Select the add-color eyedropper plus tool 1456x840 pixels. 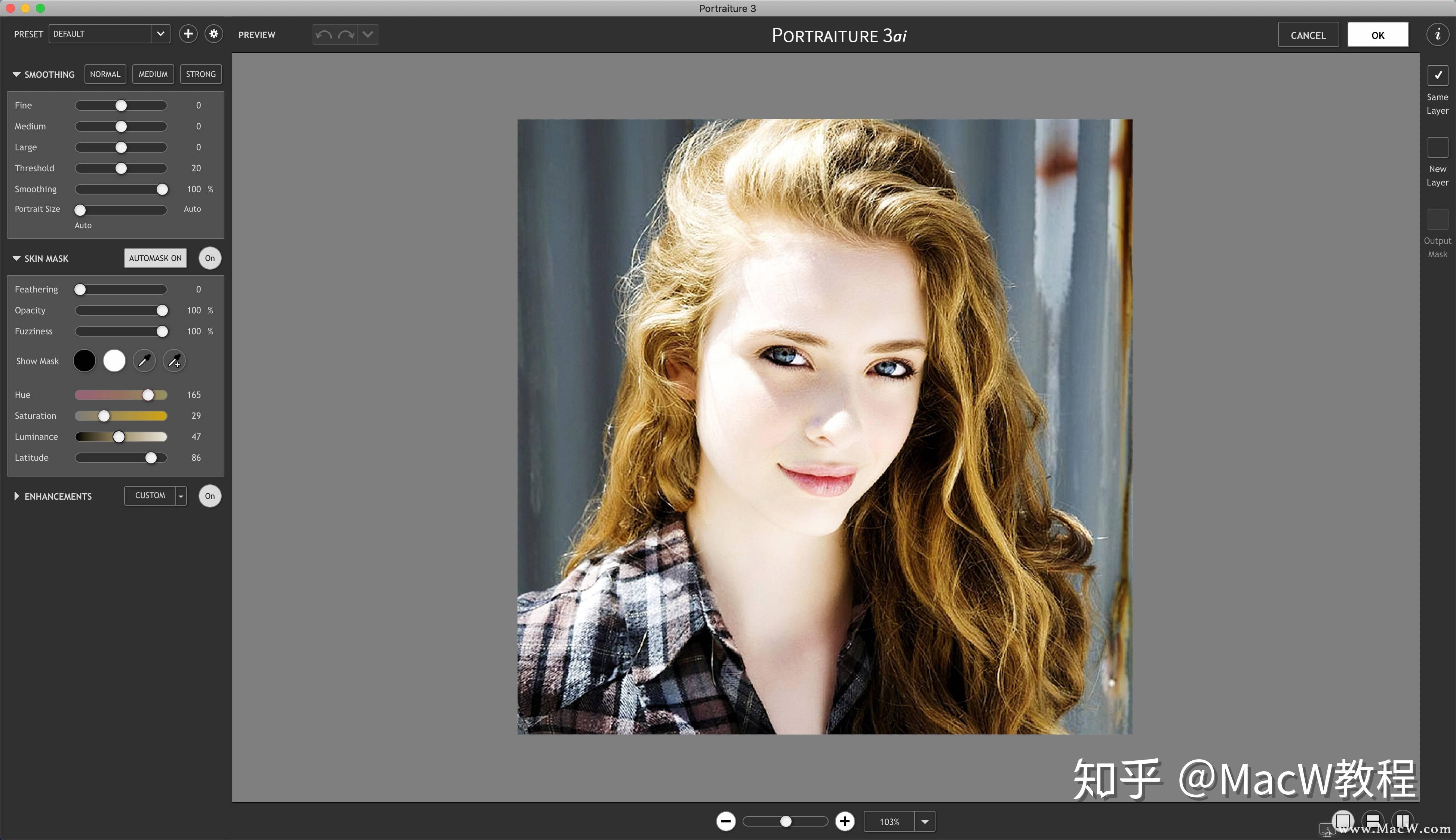point(174,361)
